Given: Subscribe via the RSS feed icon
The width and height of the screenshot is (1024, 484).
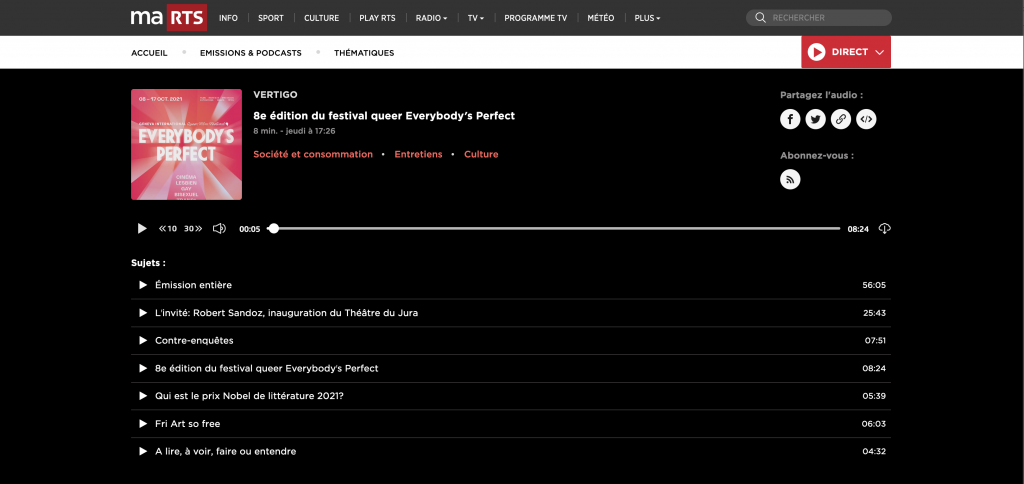Looking at the screenshot, I should click(790, 180).
